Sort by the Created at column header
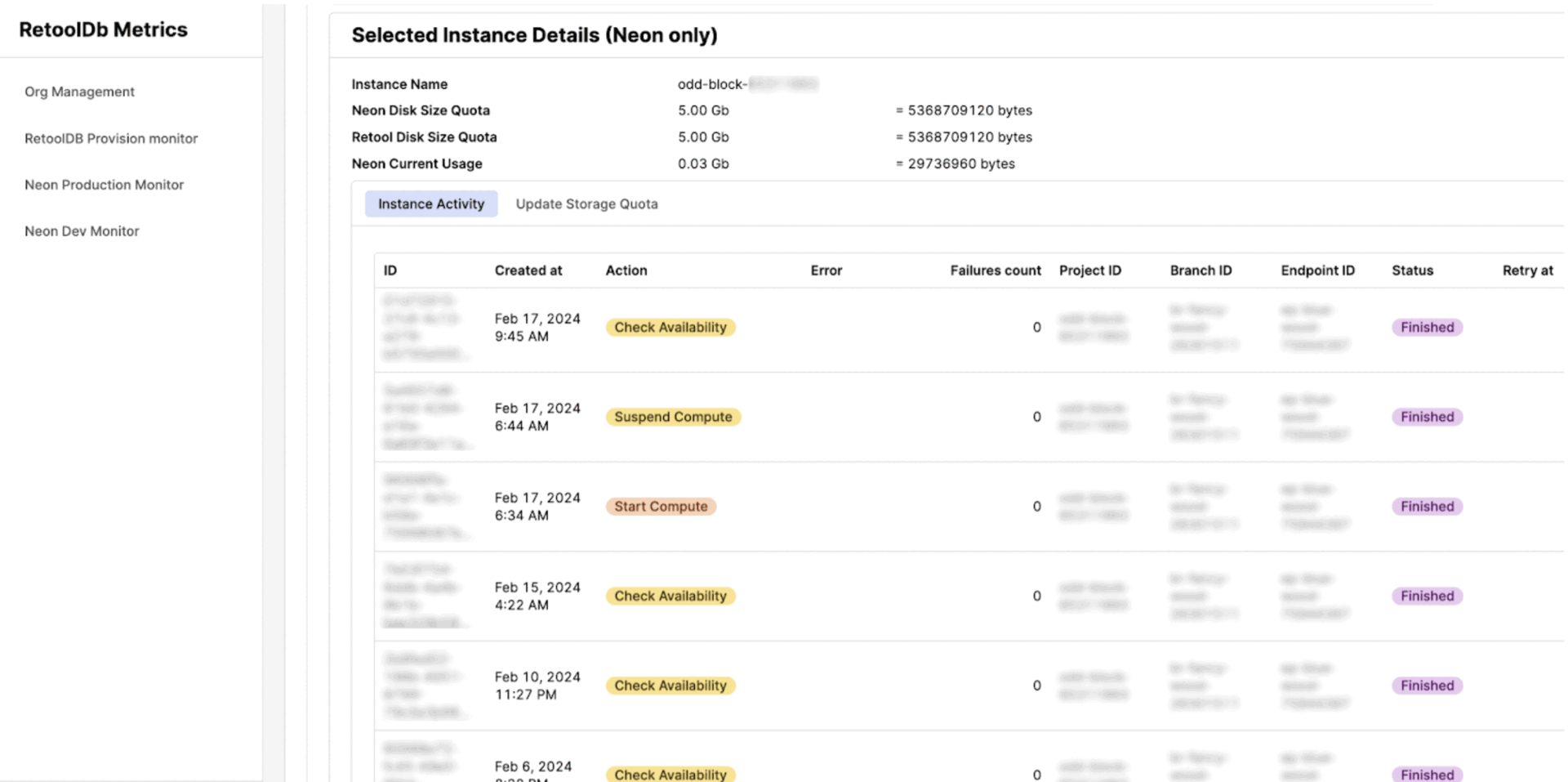This screenshot has width=1568, height=782. point(528,270)
